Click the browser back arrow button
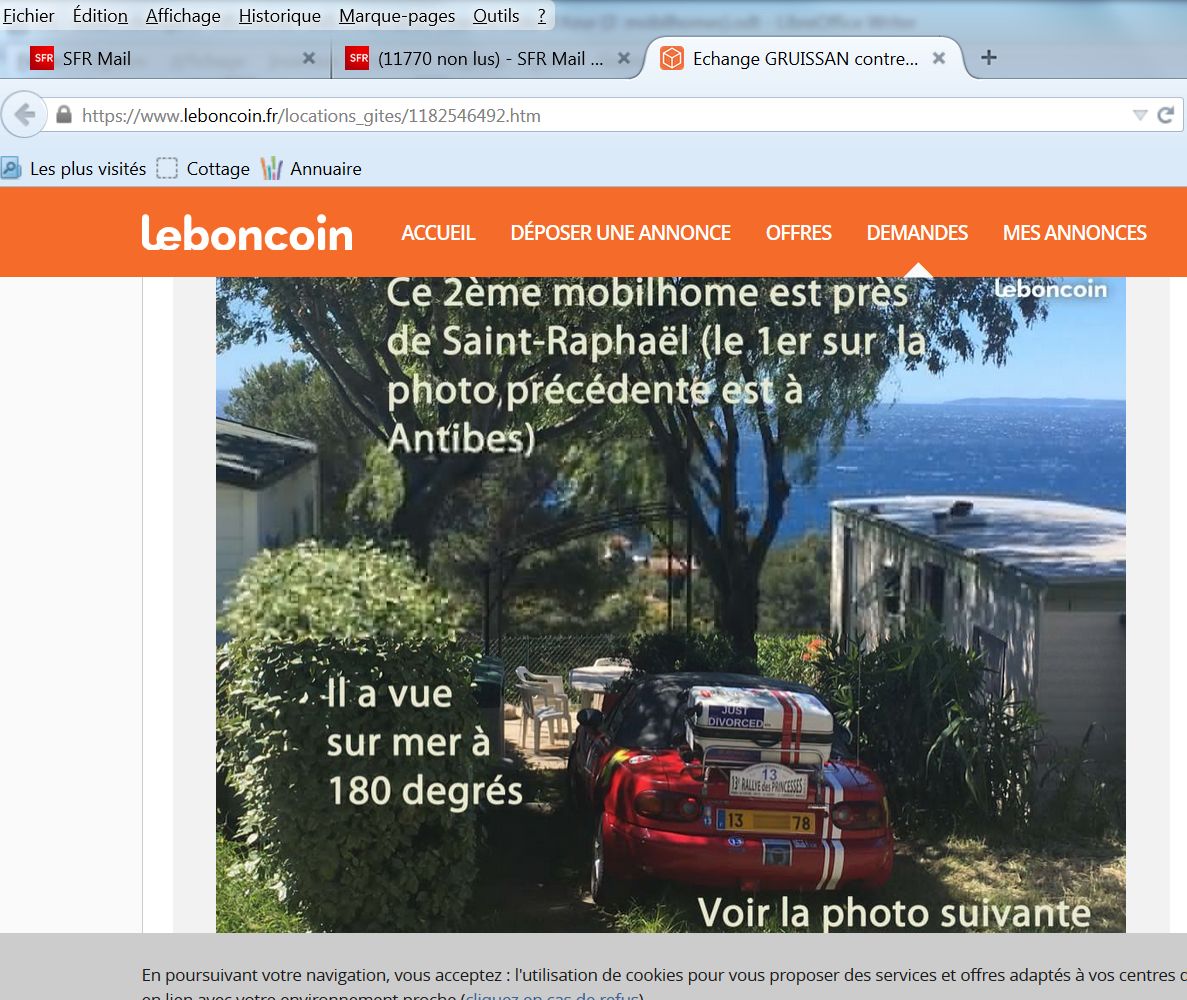 coord(25,115)
